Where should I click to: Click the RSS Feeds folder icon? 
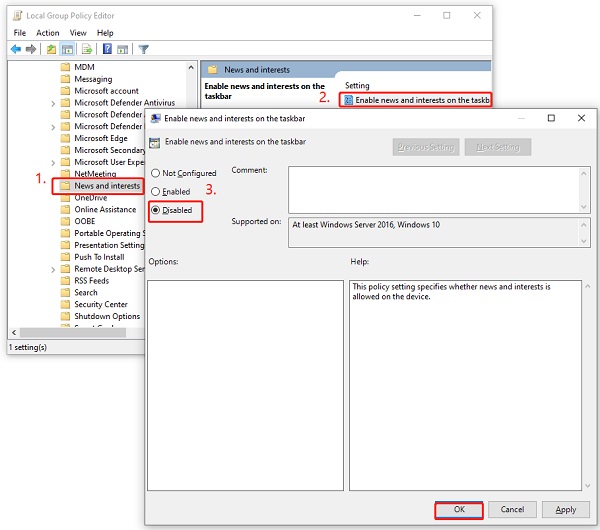65,280
